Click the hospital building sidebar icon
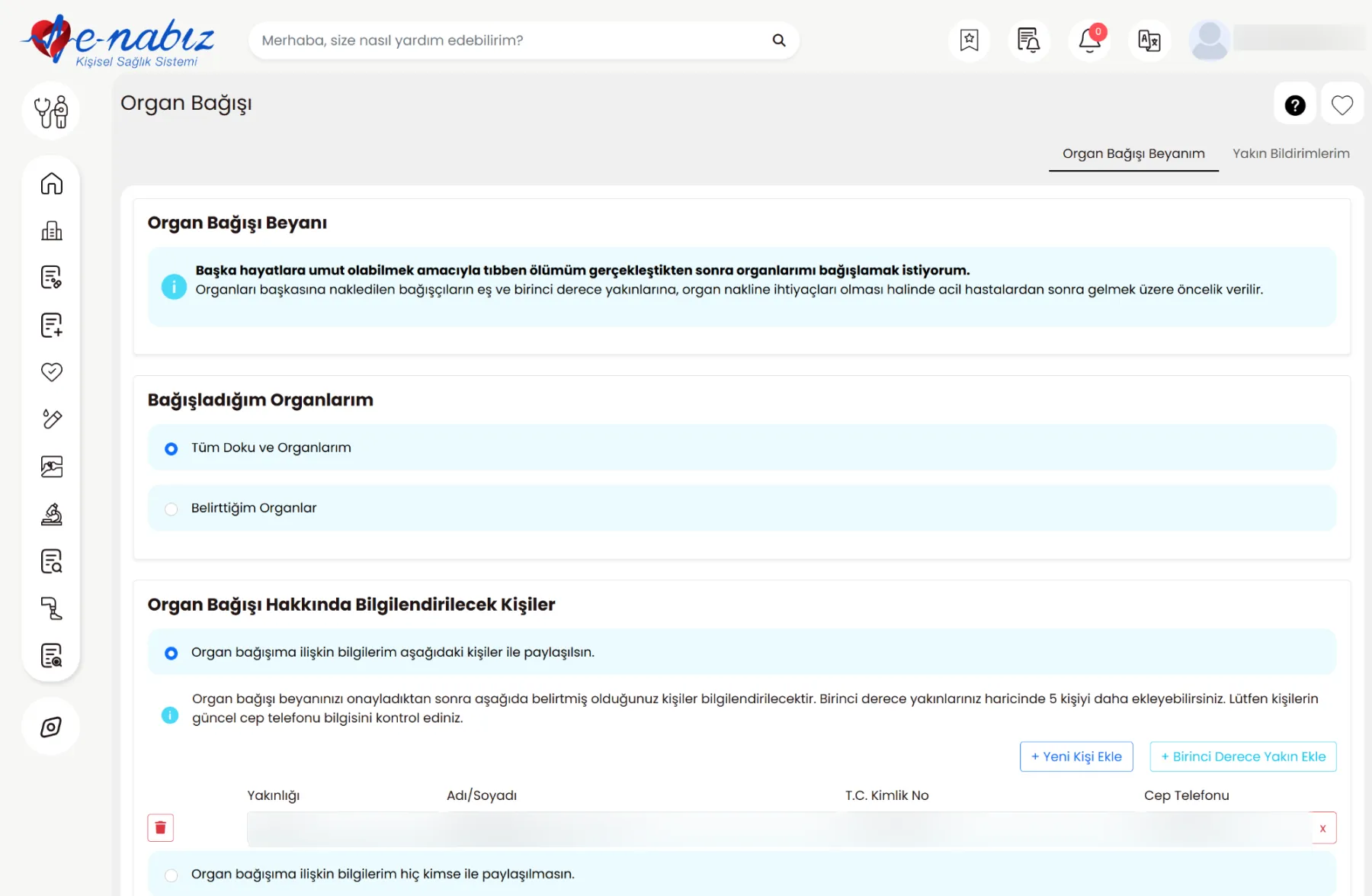 point(51,231)
